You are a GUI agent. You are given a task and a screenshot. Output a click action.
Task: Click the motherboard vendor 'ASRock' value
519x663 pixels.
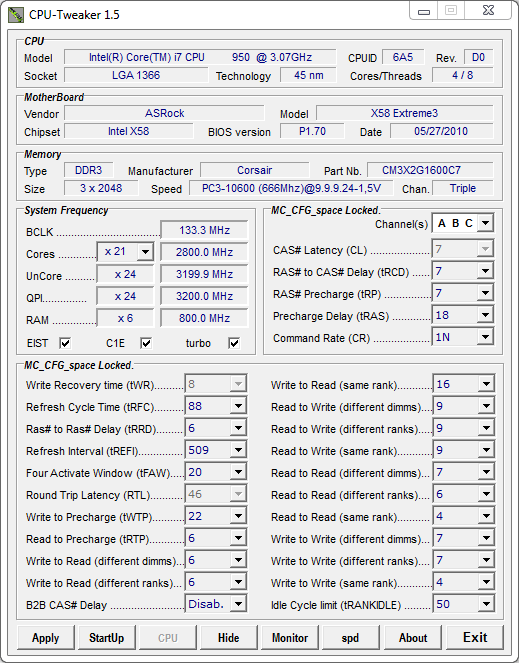(x=165, y=113)
